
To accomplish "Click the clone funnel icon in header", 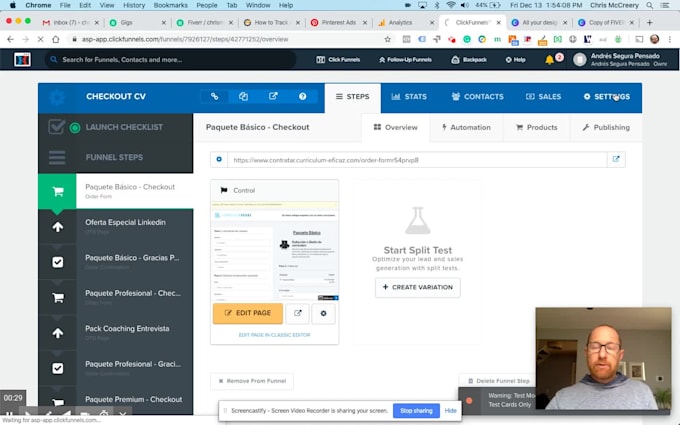I will tap(243, 96).
